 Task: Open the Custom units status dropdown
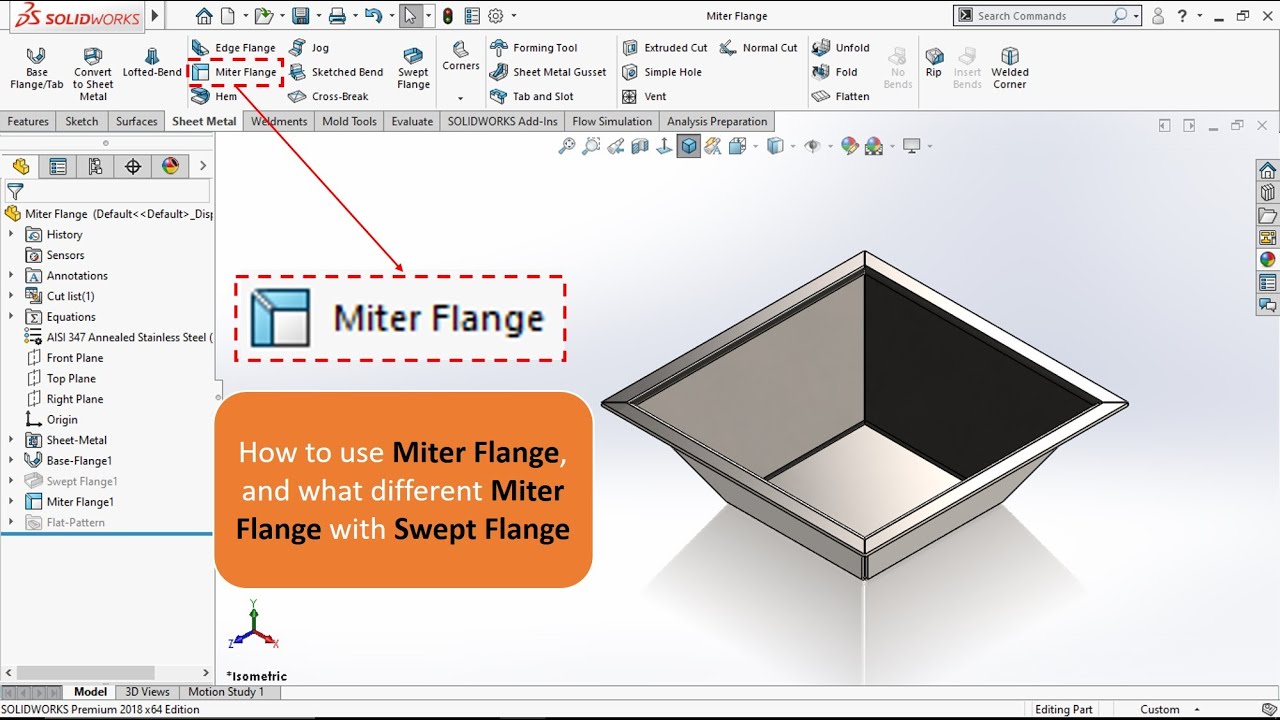coord(1168,710)
